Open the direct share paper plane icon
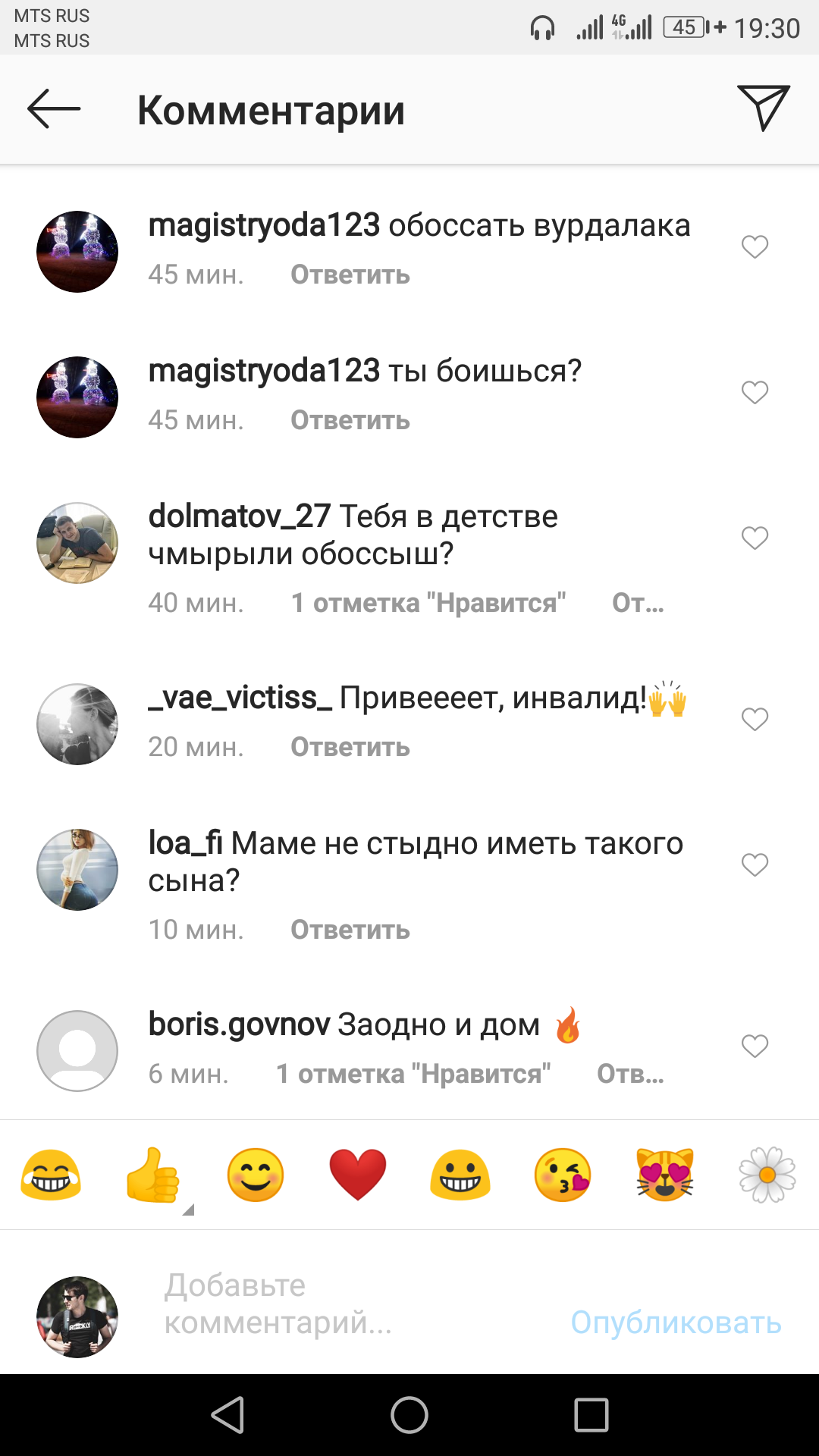This screenshot has width=819, height=1456. tap(764, 108)
